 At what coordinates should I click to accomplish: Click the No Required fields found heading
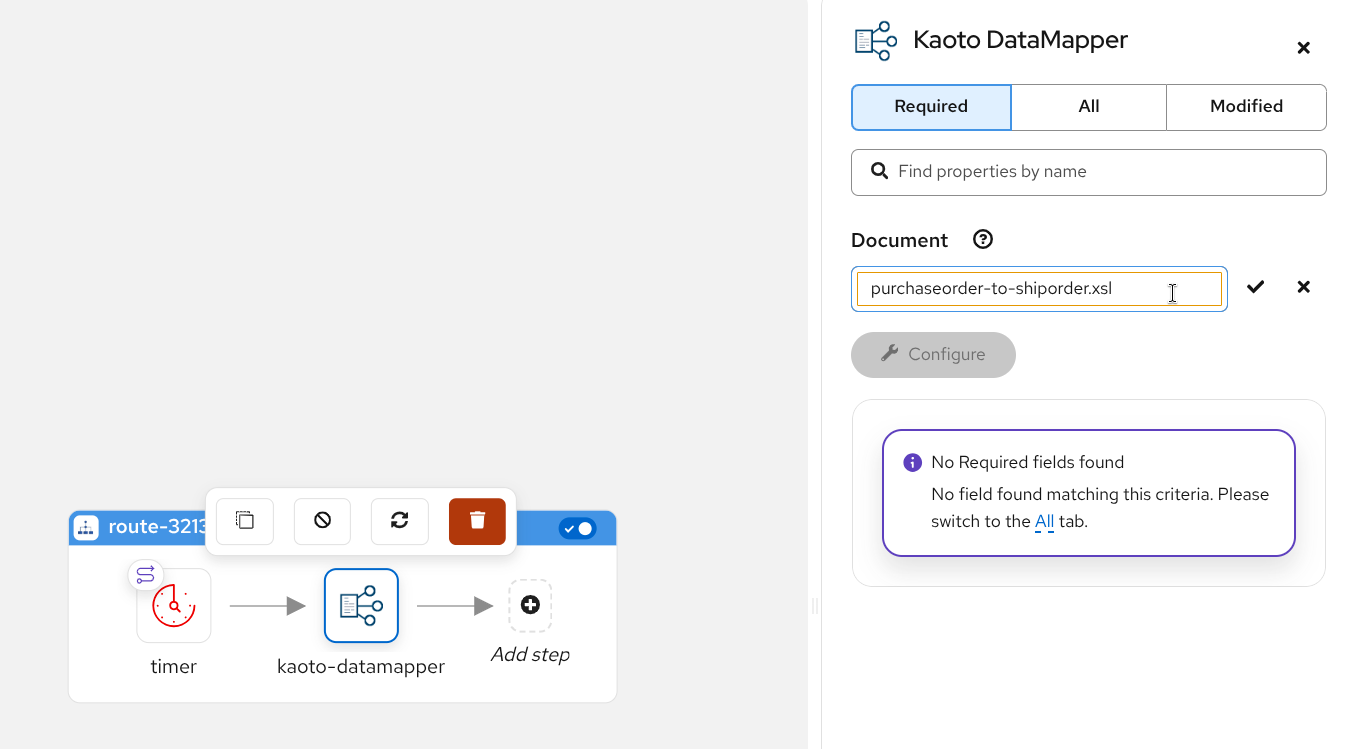click(1027, 462)
